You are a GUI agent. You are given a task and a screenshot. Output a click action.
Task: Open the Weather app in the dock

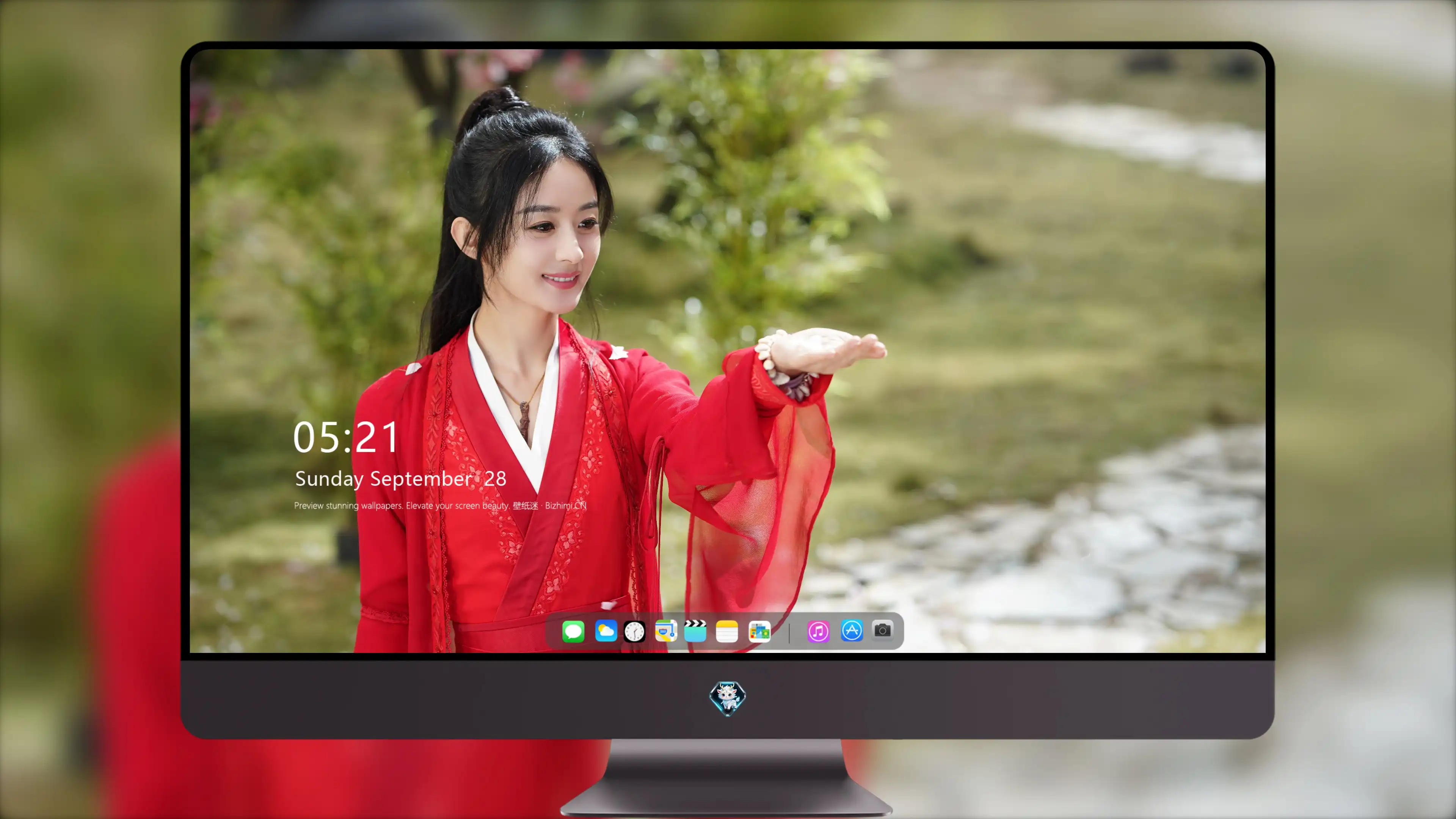coord(606,631)
